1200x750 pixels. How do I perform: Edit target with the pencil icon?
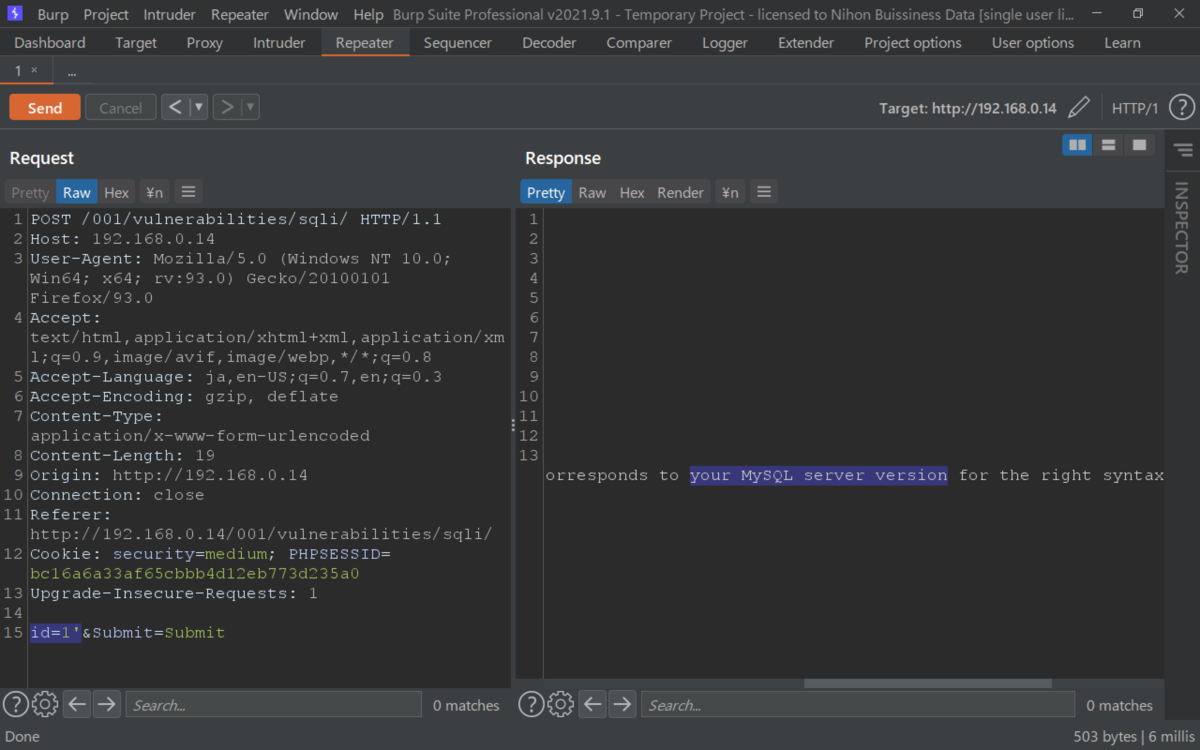tap(1079, 107)
